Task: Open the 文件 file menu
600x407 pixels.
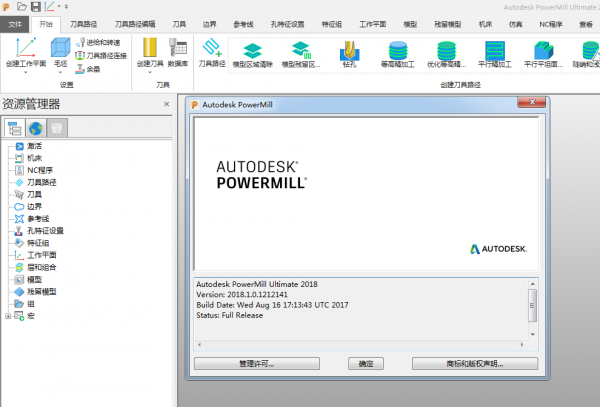Action: click(x=15, y=22)
